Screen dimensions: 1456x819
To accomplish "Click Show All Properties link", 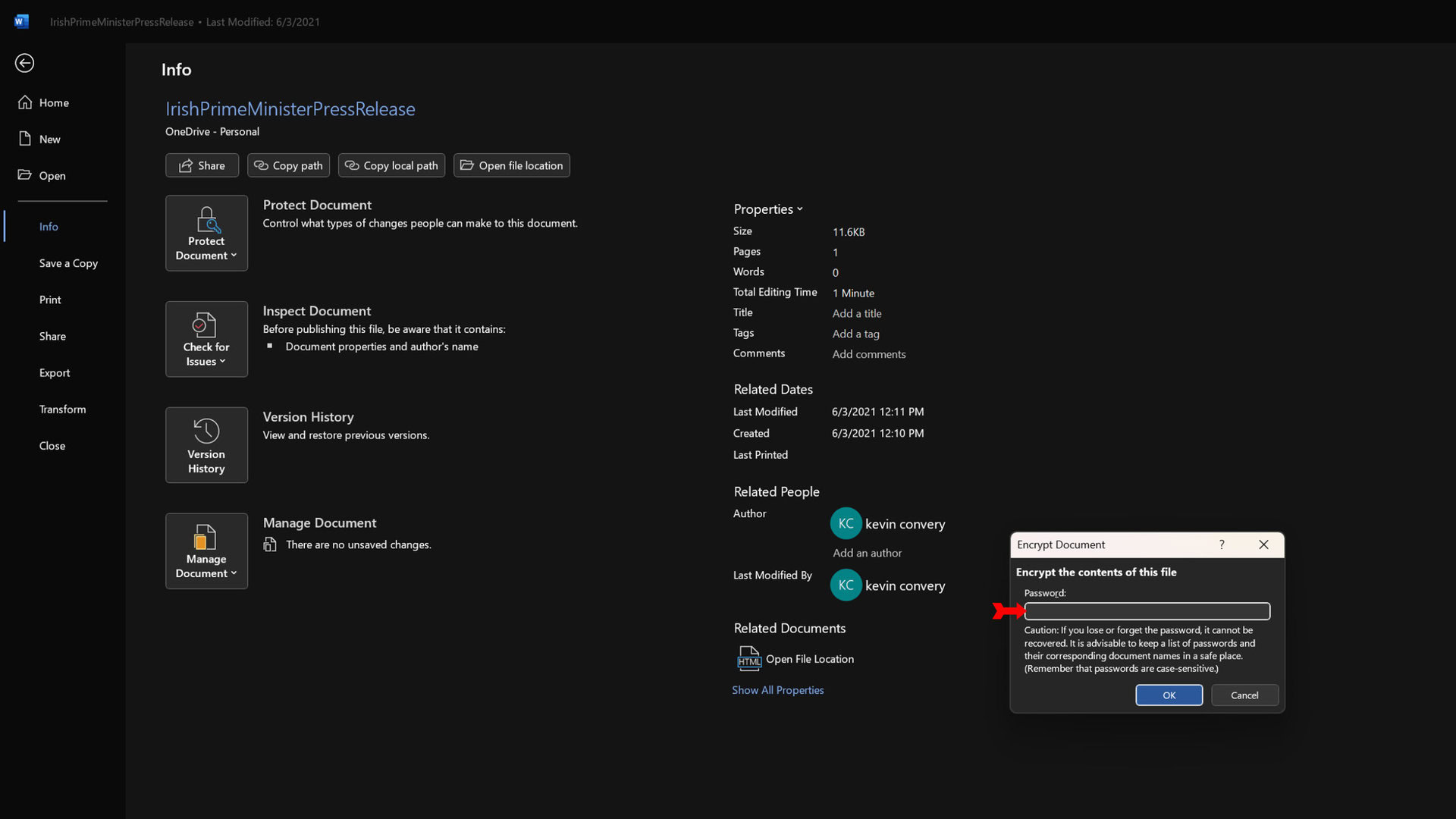I will [x=778, y=690].
